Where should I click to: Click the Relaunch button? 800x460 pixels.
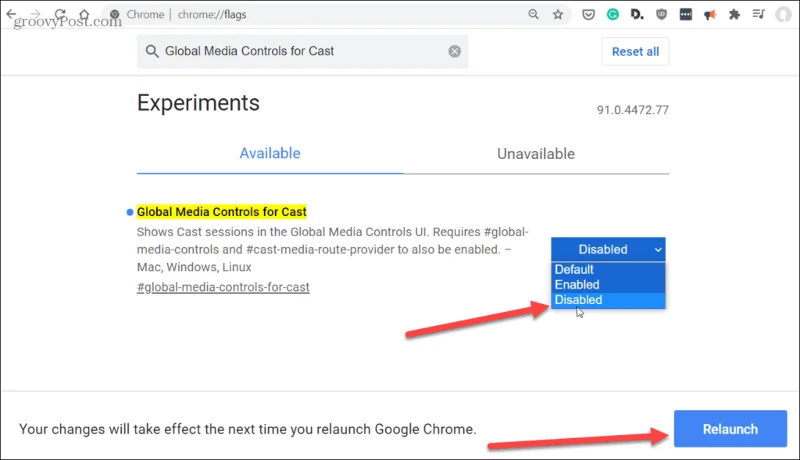click(730, 429)
